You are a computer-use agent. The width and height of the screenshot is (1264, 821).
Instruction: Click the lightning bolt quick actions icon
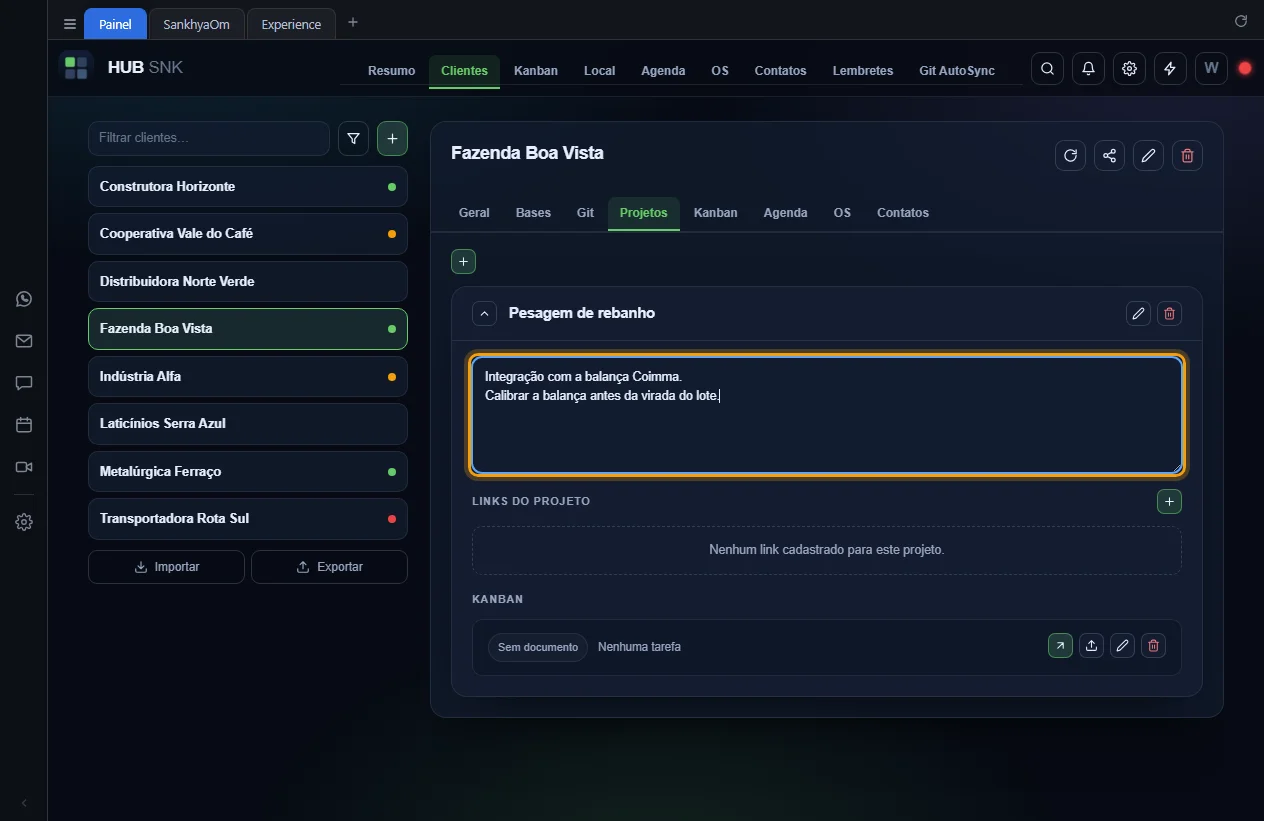click(1170, 69)
